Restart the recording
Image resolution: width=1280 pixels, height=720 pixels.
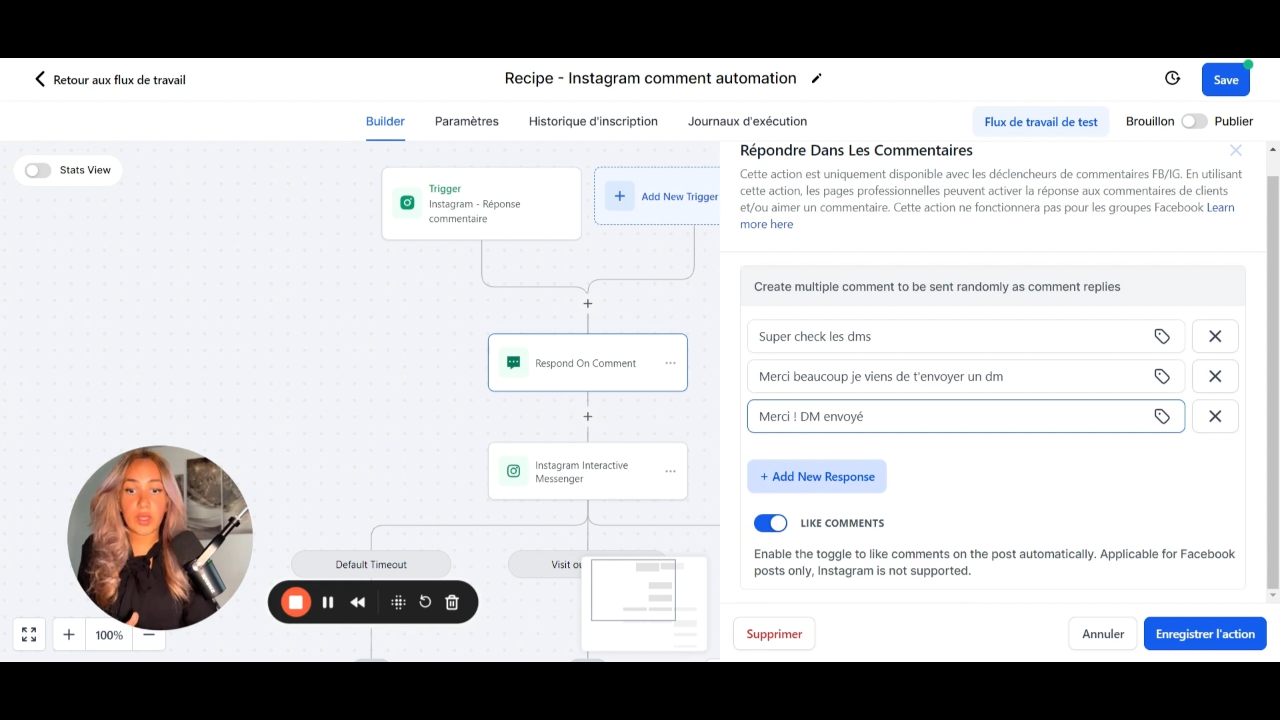point(425,602)
